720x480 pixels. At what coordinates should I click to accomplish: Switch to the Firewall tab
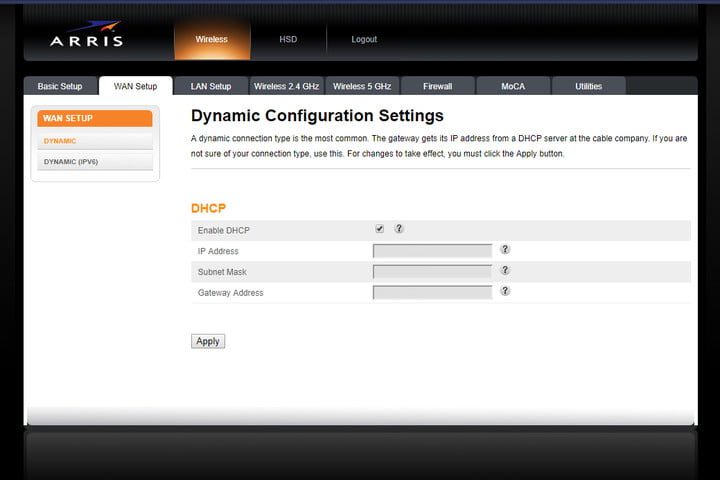[x=437, y=87]
